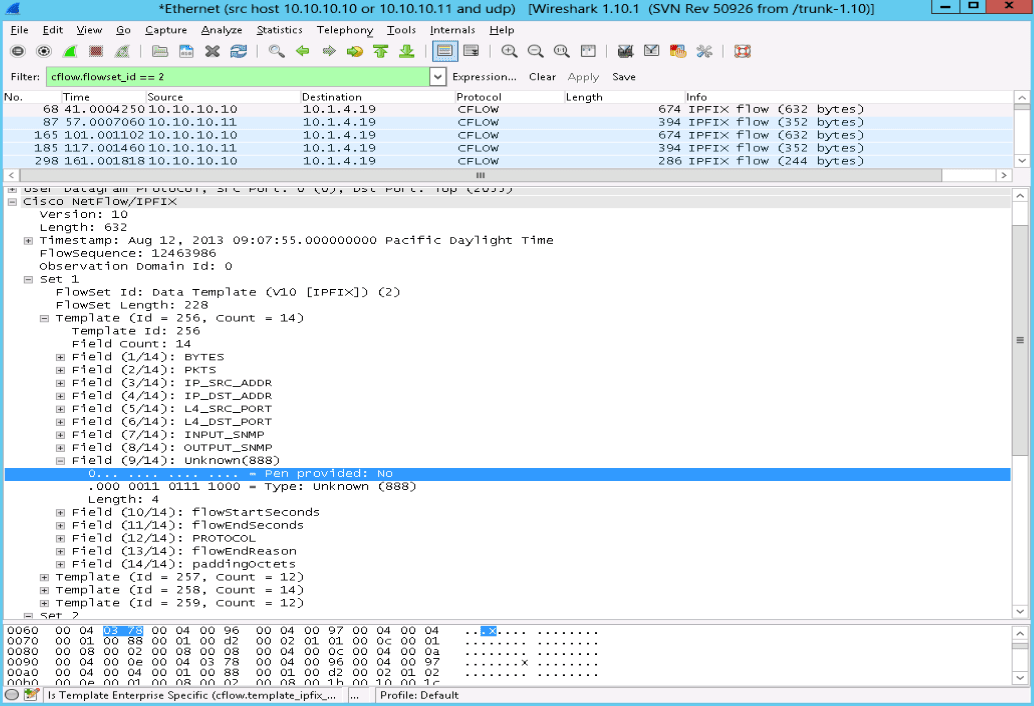The image size is (1034, 706).
Task: Expand Field (1/14) BYTES
Action: click(61, 357)
